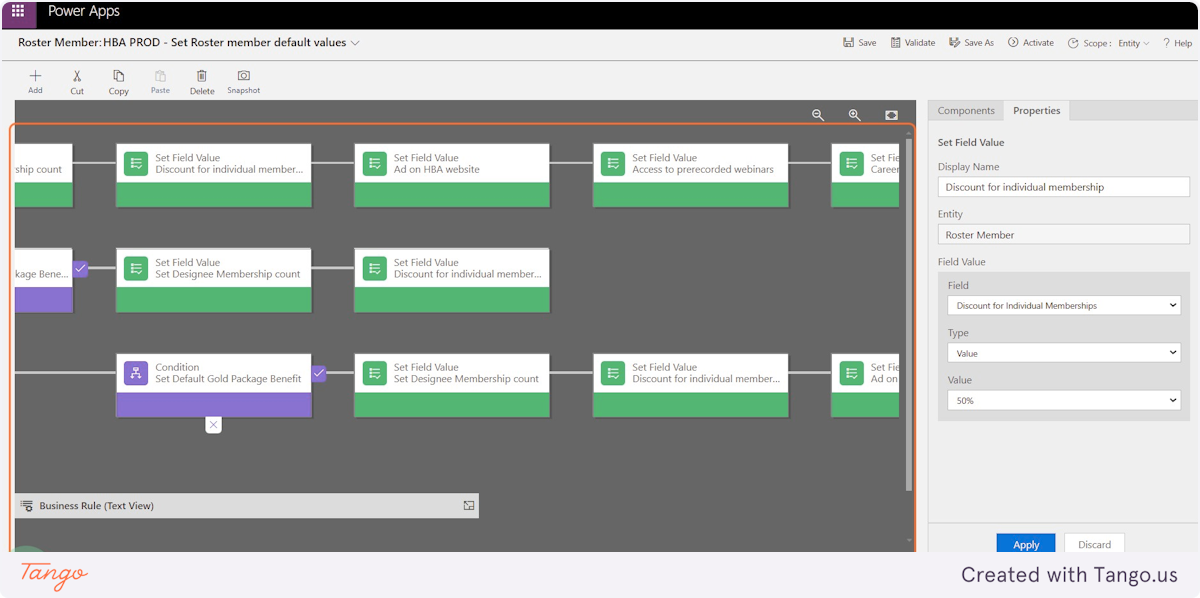Save the business rule
Image resolution: width=1200 pixels, height=598 pixels.
pos(859,43)
